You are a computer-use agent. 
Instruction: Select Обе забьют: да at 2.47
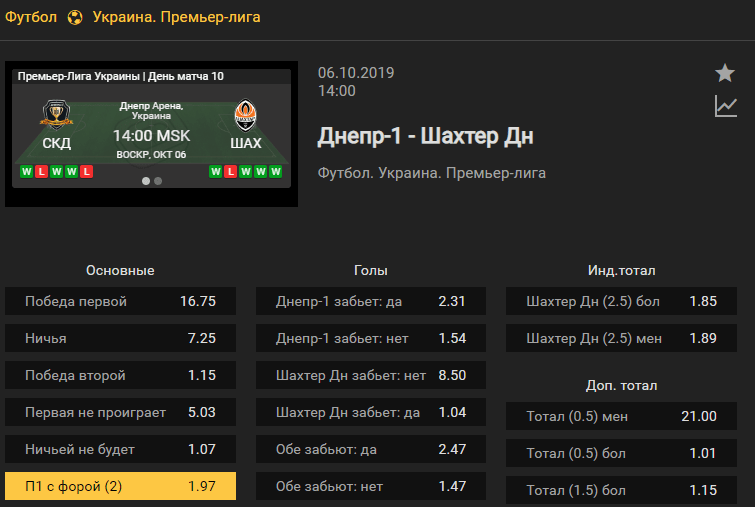[x=371, y=449]
